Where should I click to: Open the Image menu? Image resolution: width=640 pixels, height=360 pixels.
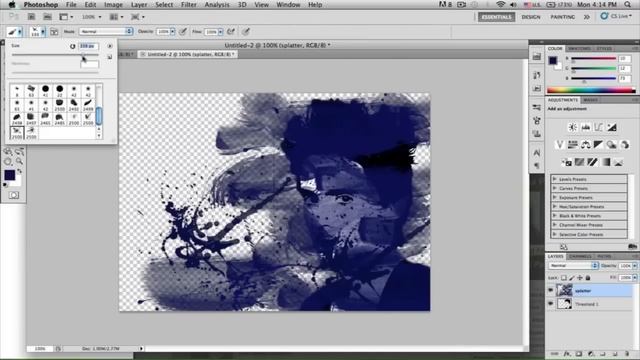(x=113, y=4)
